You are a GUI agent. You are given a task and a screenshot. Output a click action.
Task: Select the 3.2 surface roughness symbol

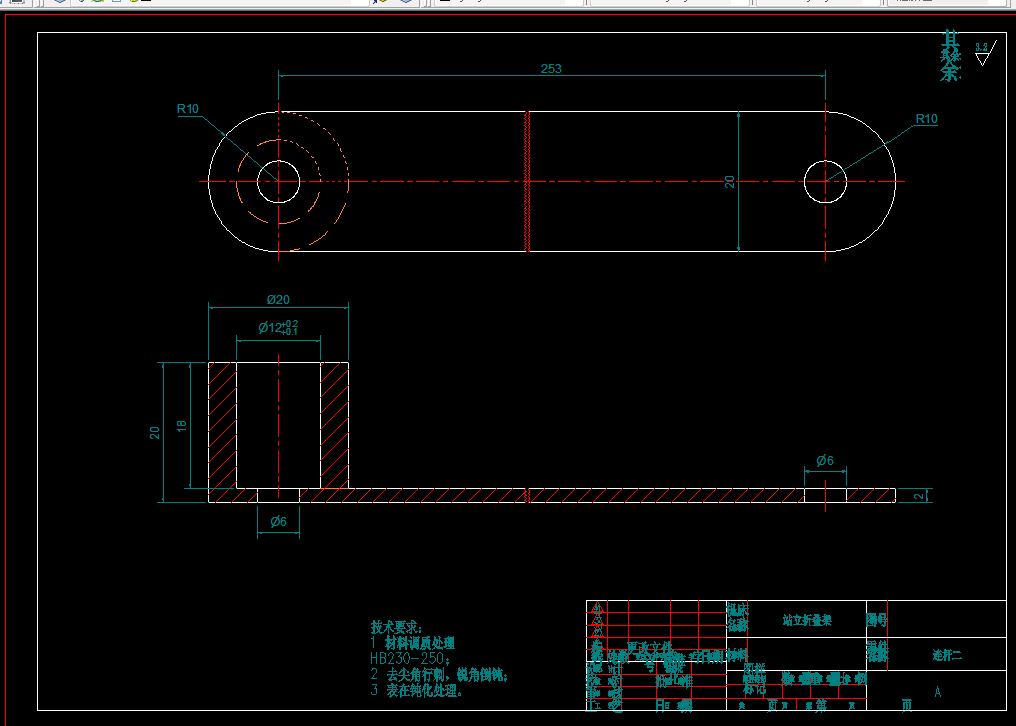(986, 53)
